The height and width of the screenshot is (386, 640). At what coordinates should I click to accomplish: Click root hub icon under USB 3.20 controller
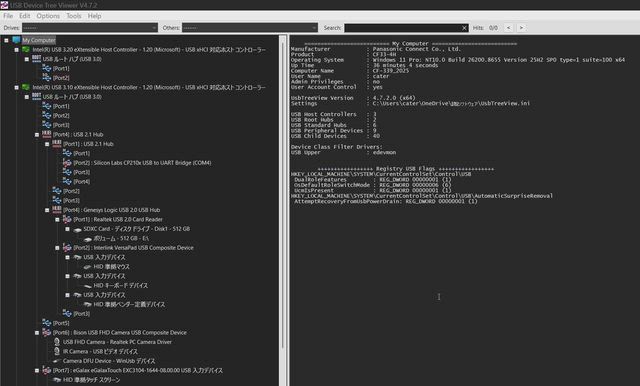(x=36, y=59)
